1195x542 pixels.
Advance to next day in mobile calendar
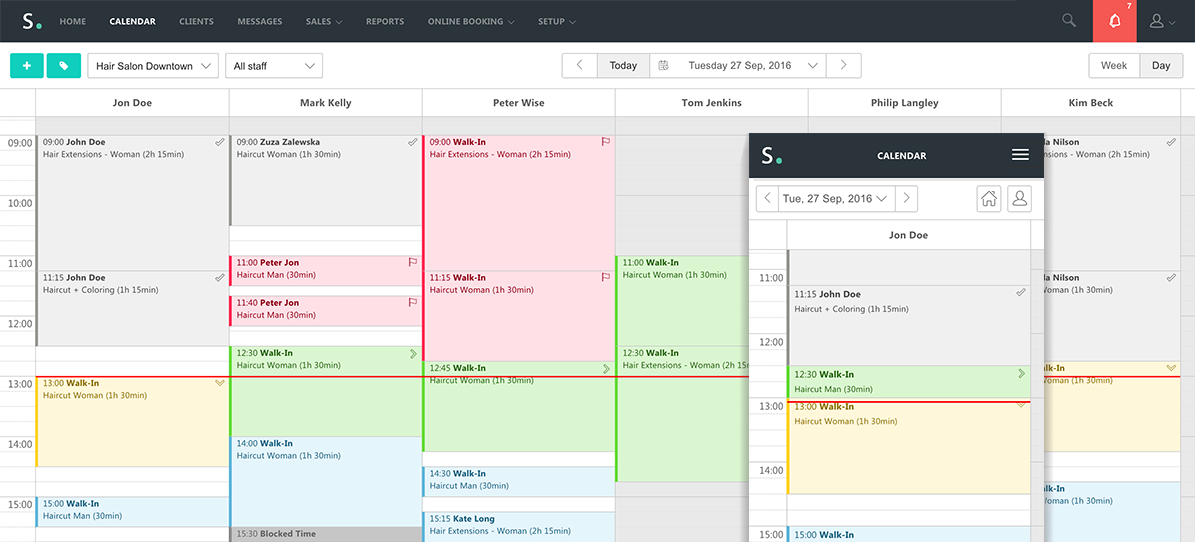click(x=906, y=198)
